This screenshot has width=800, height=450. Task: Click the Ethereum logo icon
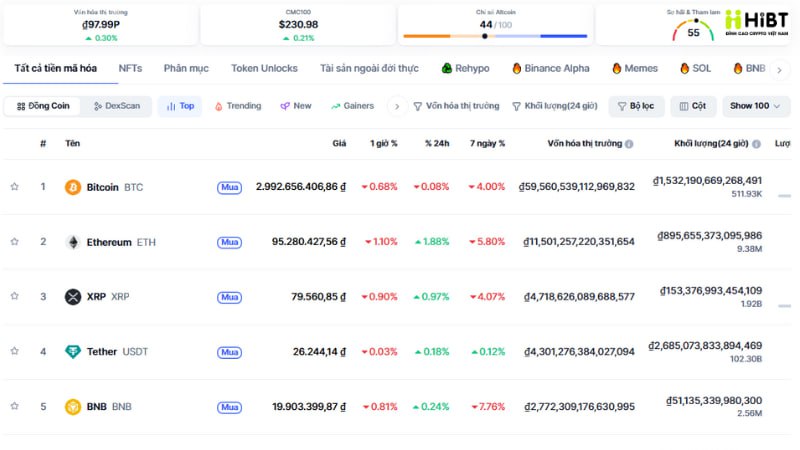pos(73,242)
